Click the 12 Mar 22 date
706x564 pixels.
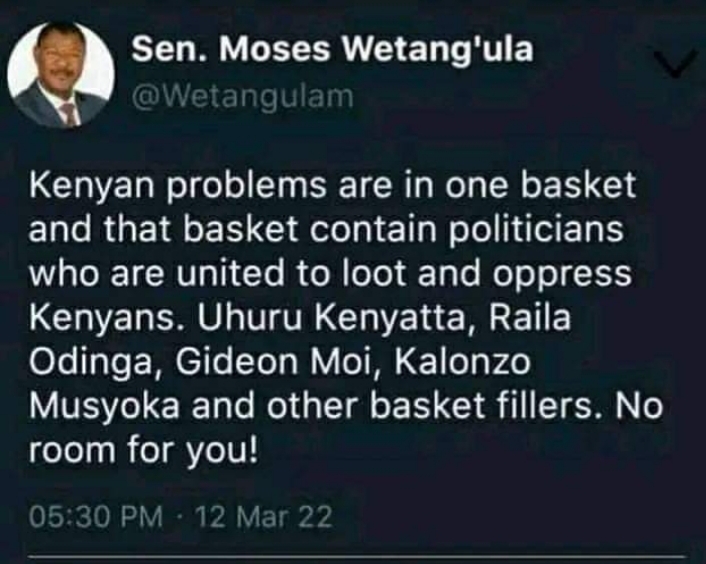tap(264, 517)
